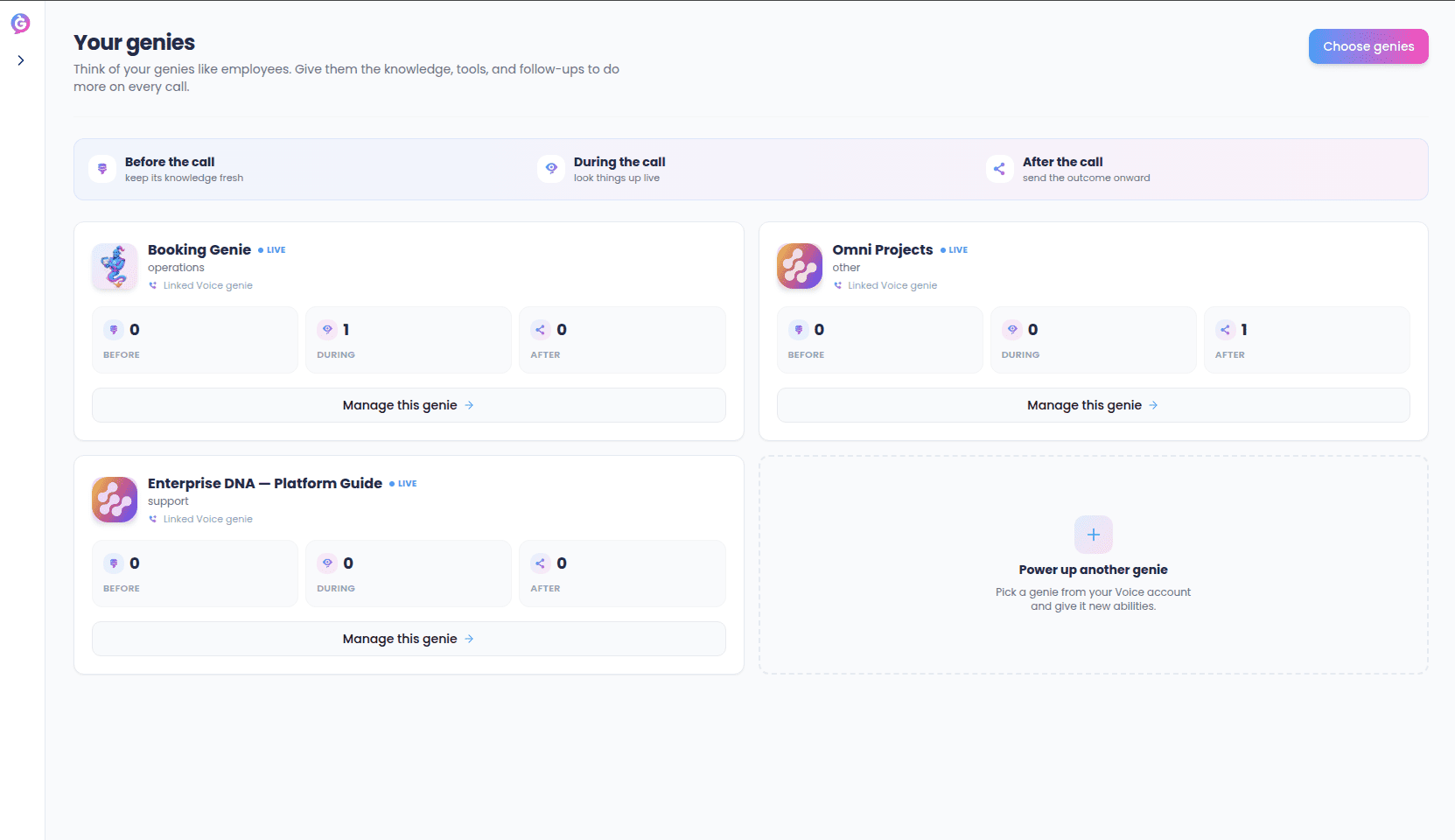The width and height of the screenshot is (1455, 840).
Task: Click the Before icon in Booking Genie
Action: coord(114,330)
